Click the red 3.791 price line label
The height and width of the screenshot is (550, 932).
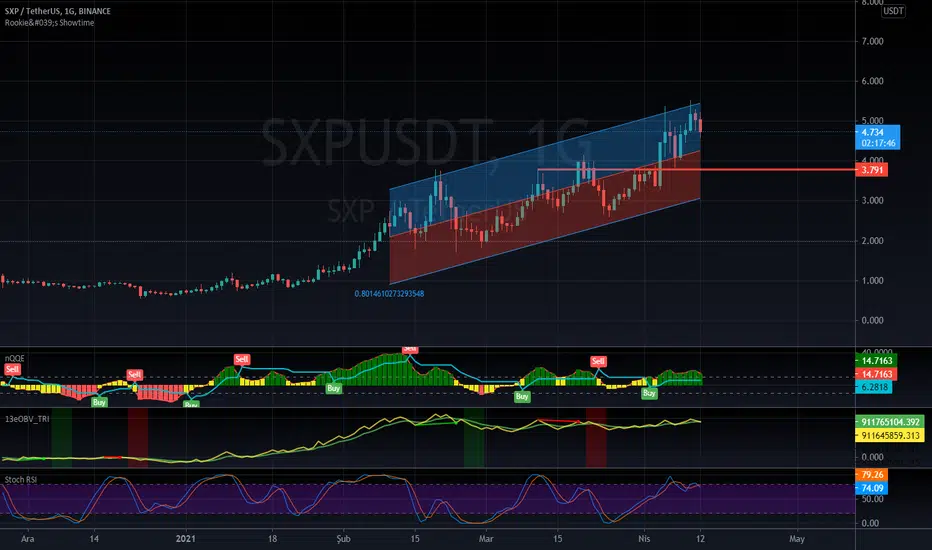pyautogui.click(x=871, y=170)
